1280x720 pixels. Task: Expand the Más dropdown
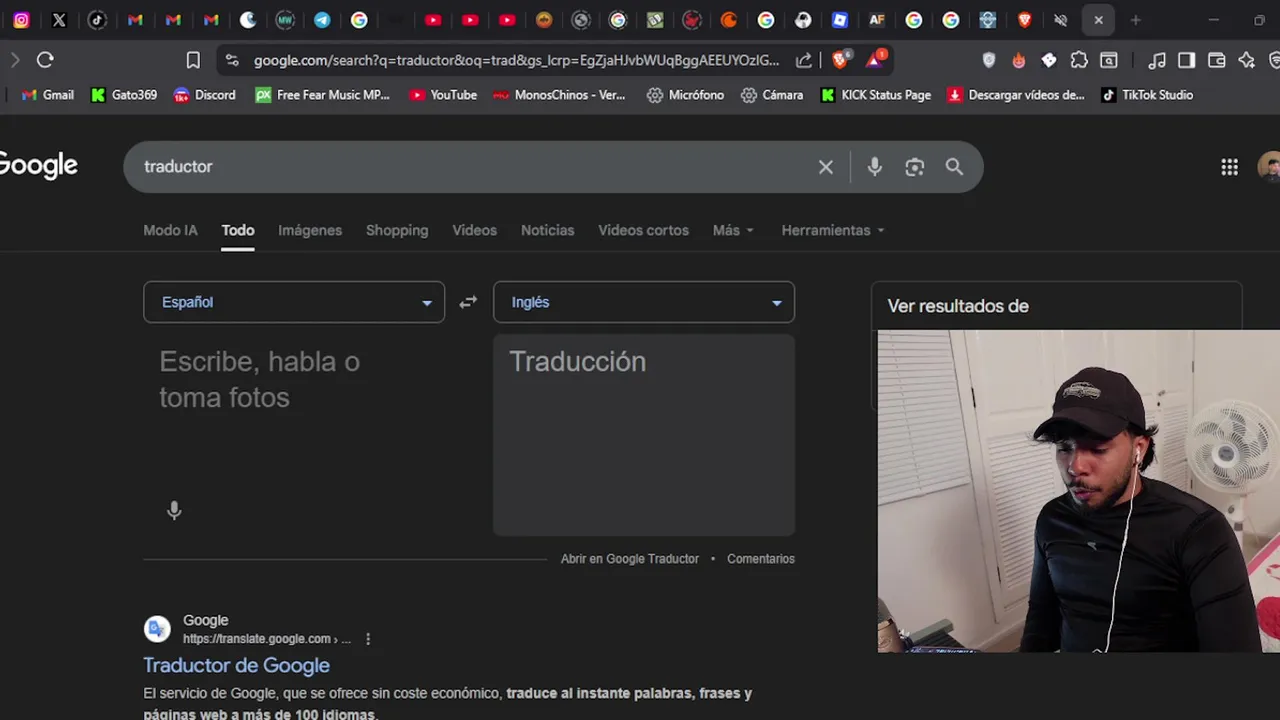(733, 230)
